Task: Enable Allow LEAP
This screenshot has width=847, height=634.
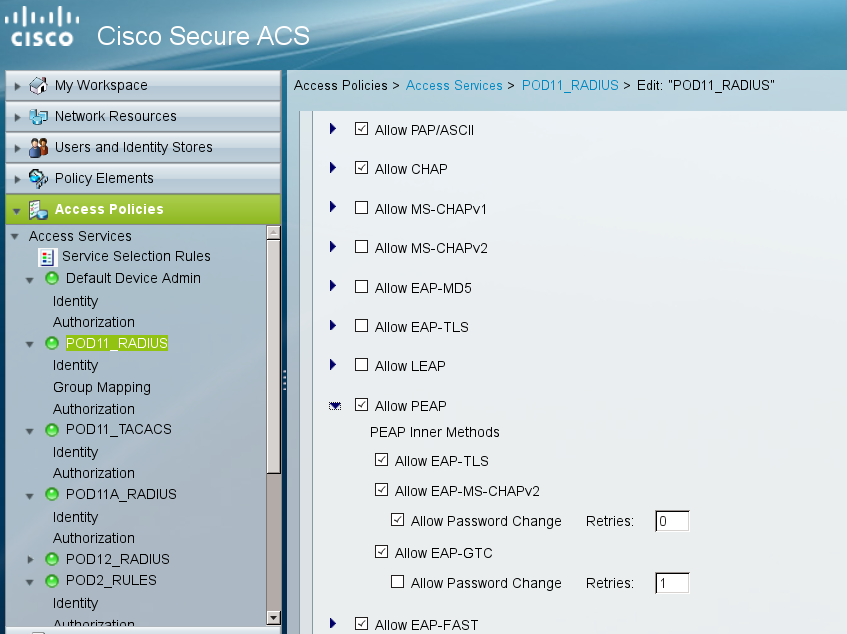Action: pos(361,365)
